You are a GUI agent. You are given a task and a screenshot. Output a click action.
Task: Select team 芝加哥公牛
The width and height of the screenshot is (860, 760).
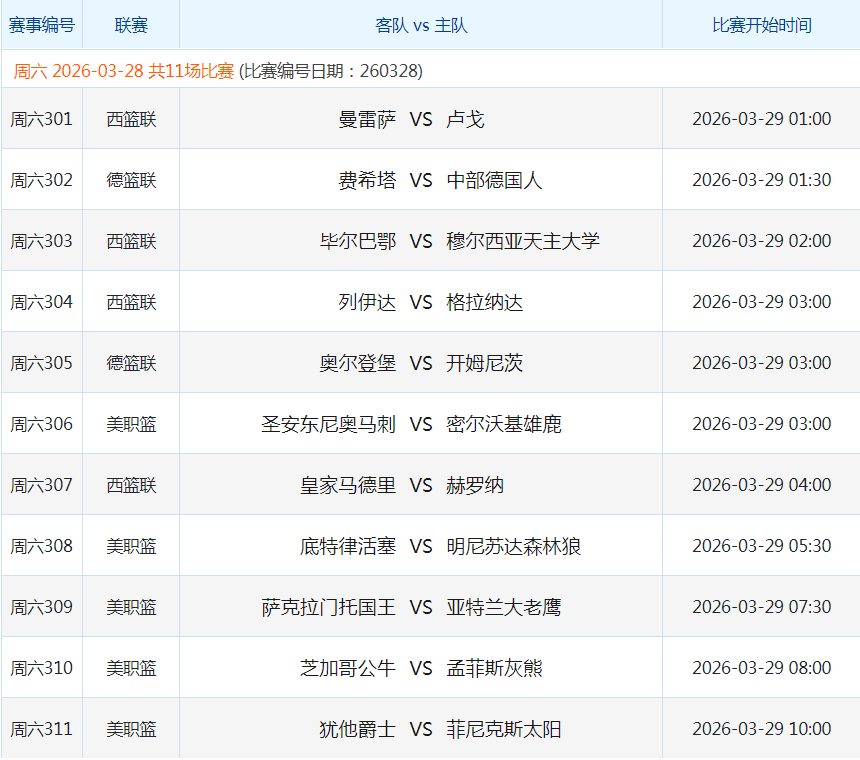pos(348,668)
